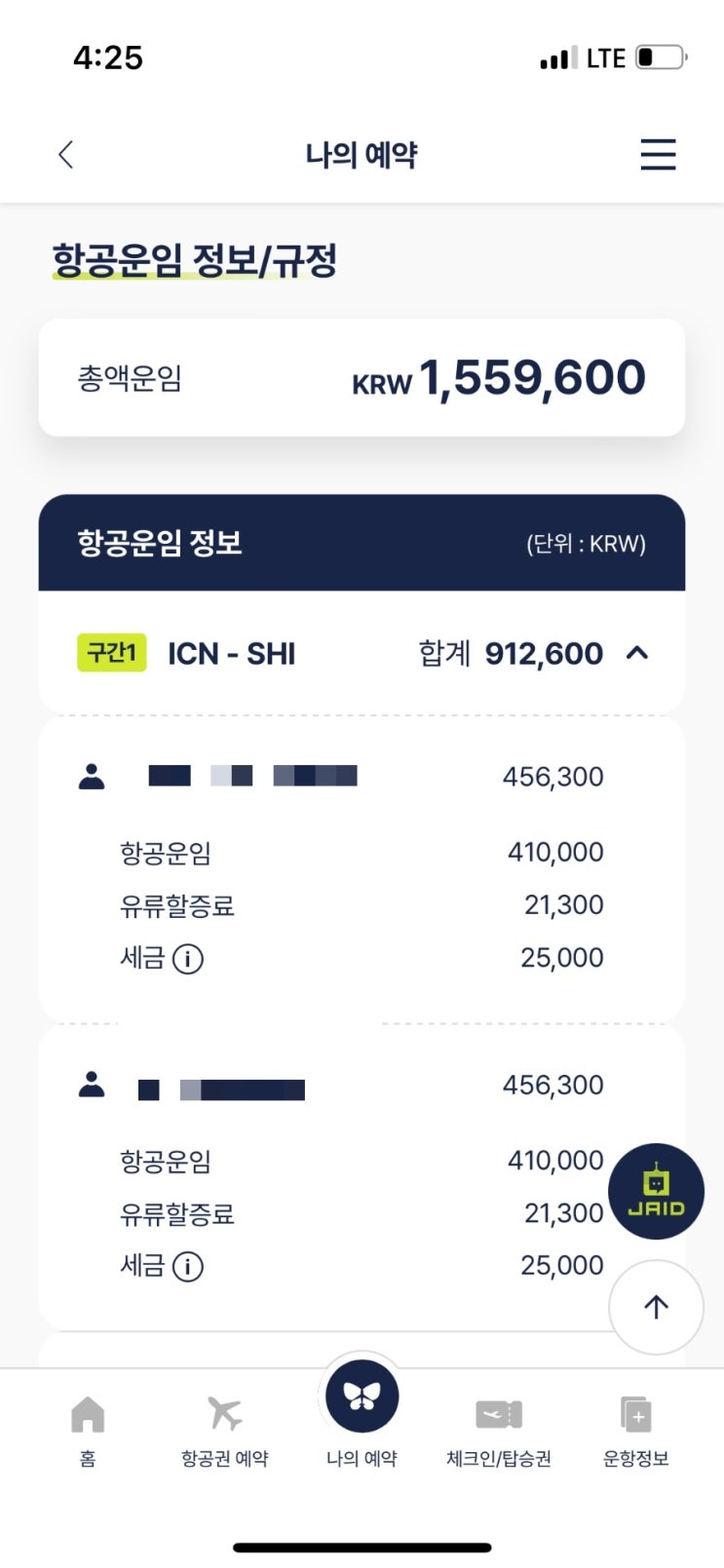Tap the butterfly My Reservation icon
Image resolution: width=724 pixels, height=1568 pixels.
[x=362, y=1397]
